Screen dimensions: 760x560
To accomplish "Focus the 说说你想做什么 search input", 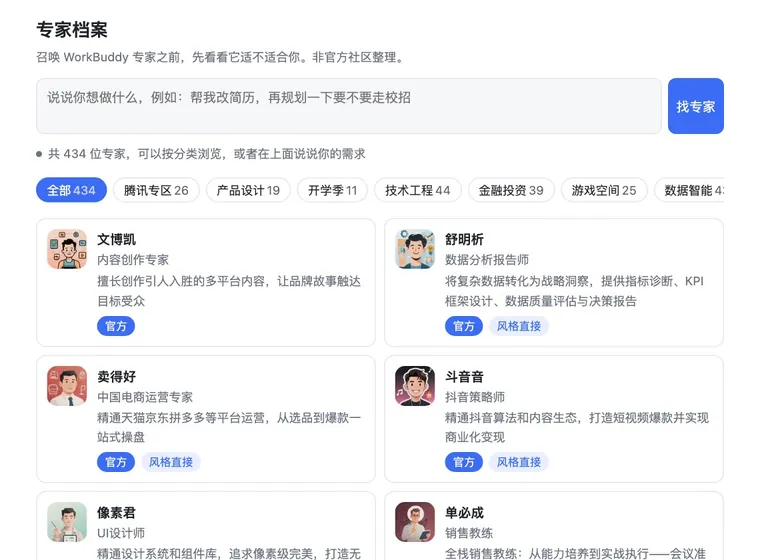I will pos(349,106).
